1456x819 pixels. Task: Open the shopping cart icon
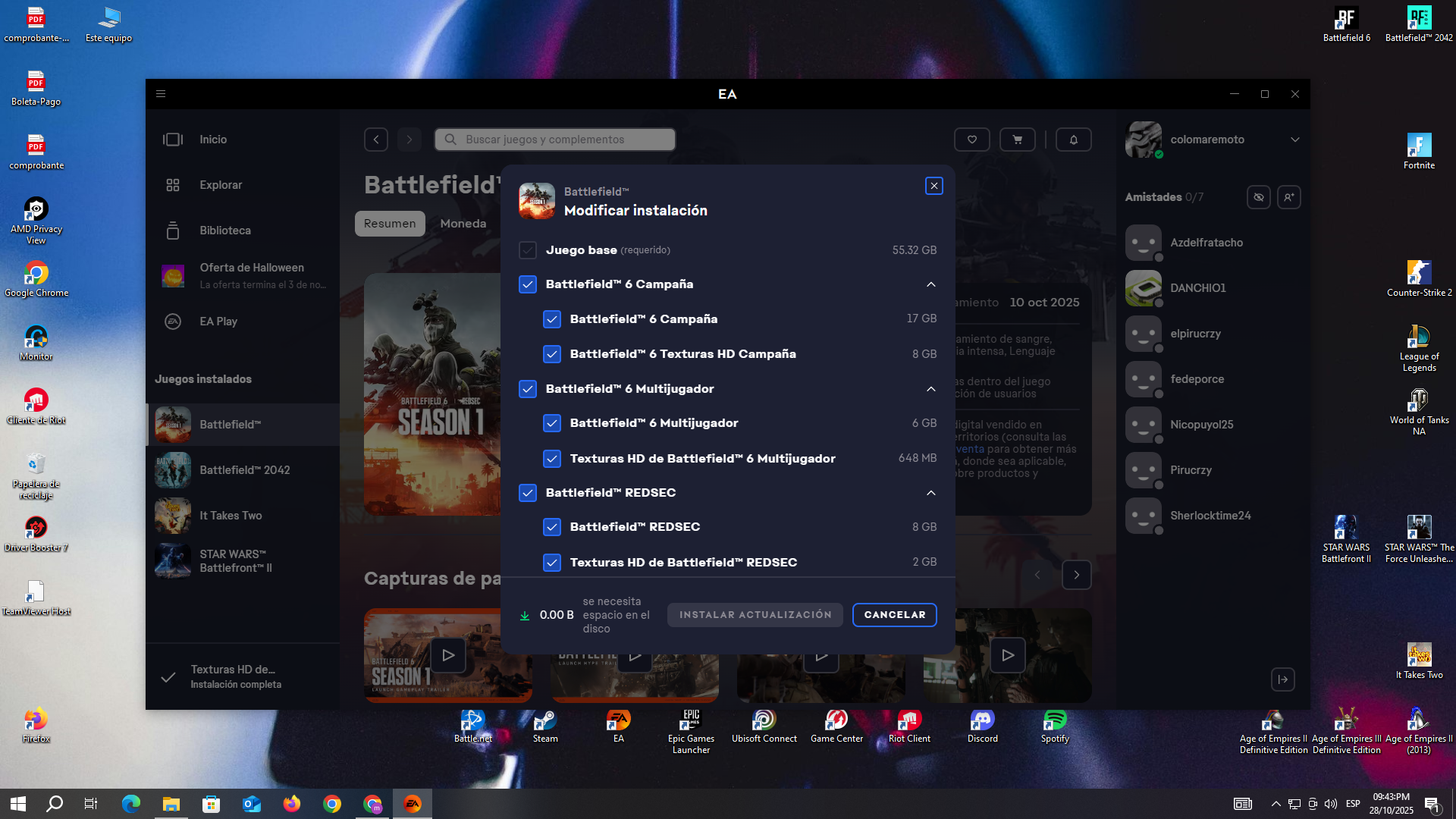pyautogui.click(x=1017, y=140)
